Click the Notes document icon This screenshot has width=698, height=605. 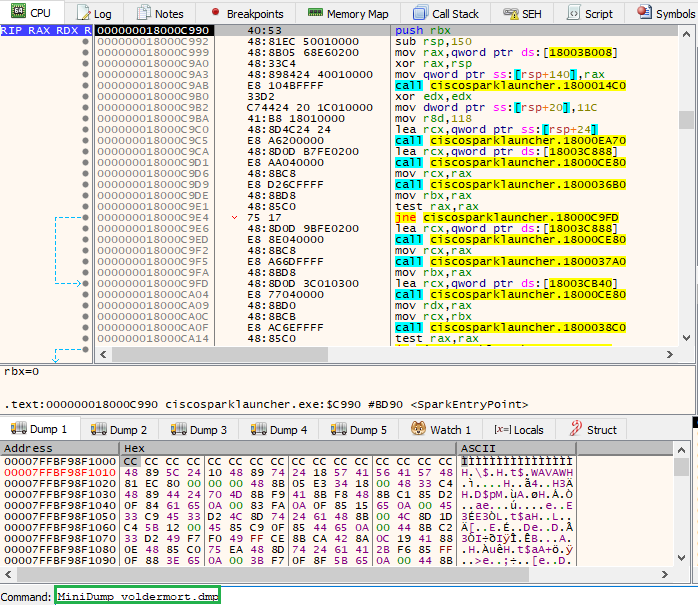144,13
